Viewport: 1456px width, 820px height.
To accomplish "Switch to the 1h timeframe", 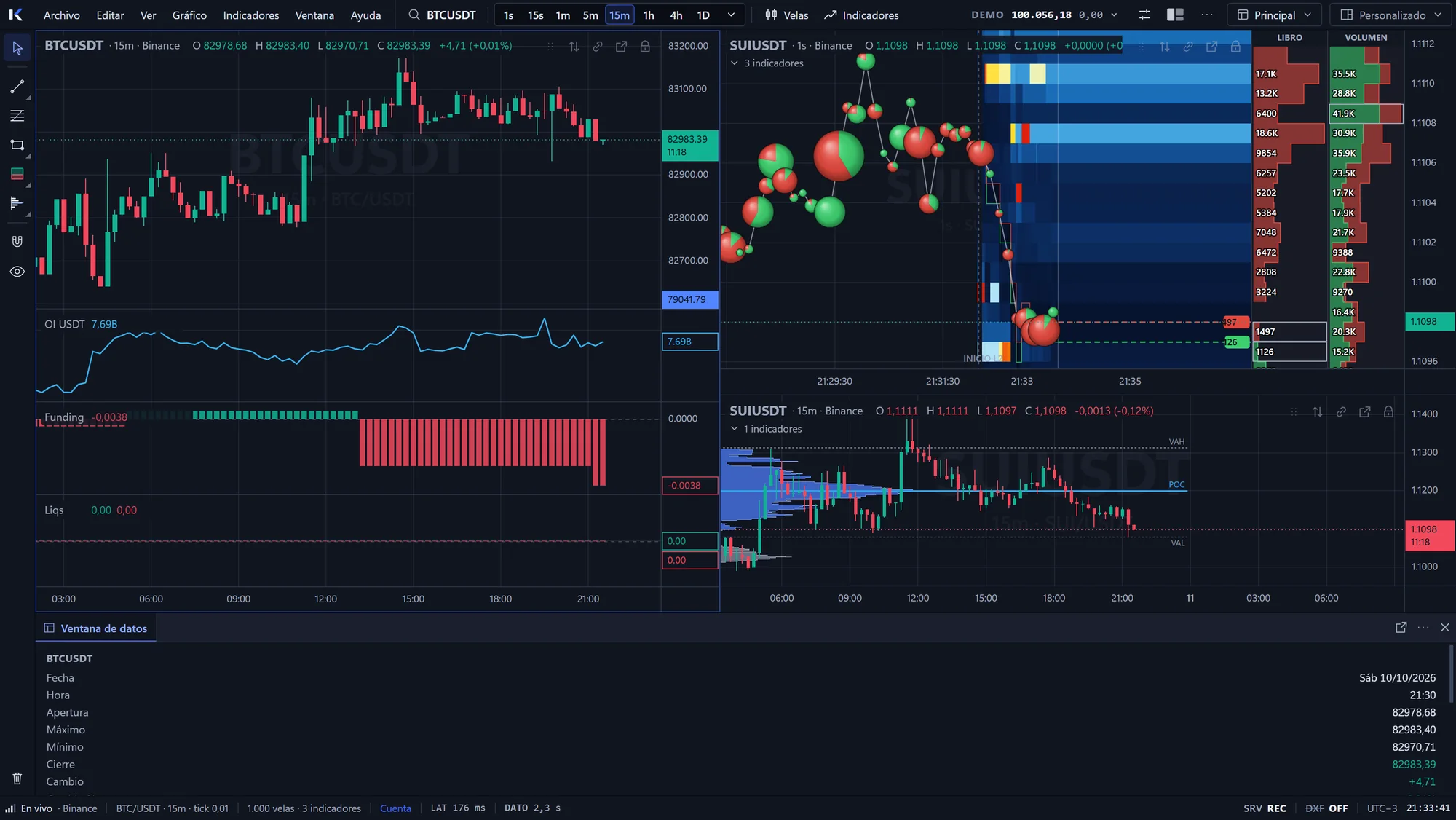I will coord(649,15).
